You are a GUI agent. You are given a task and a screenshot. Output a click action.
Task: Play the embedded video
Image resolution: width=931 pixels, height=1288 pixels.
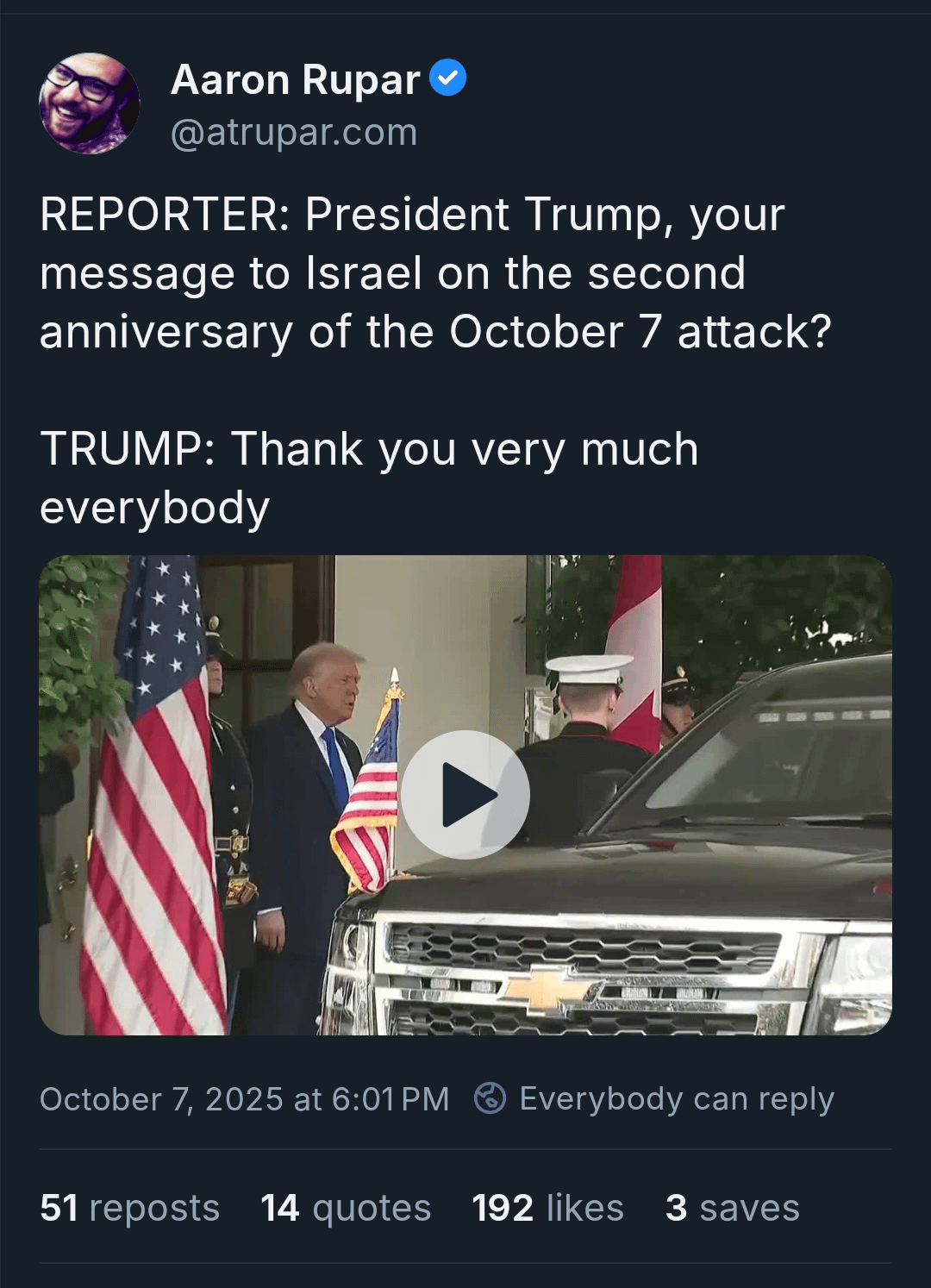point(465,794)
